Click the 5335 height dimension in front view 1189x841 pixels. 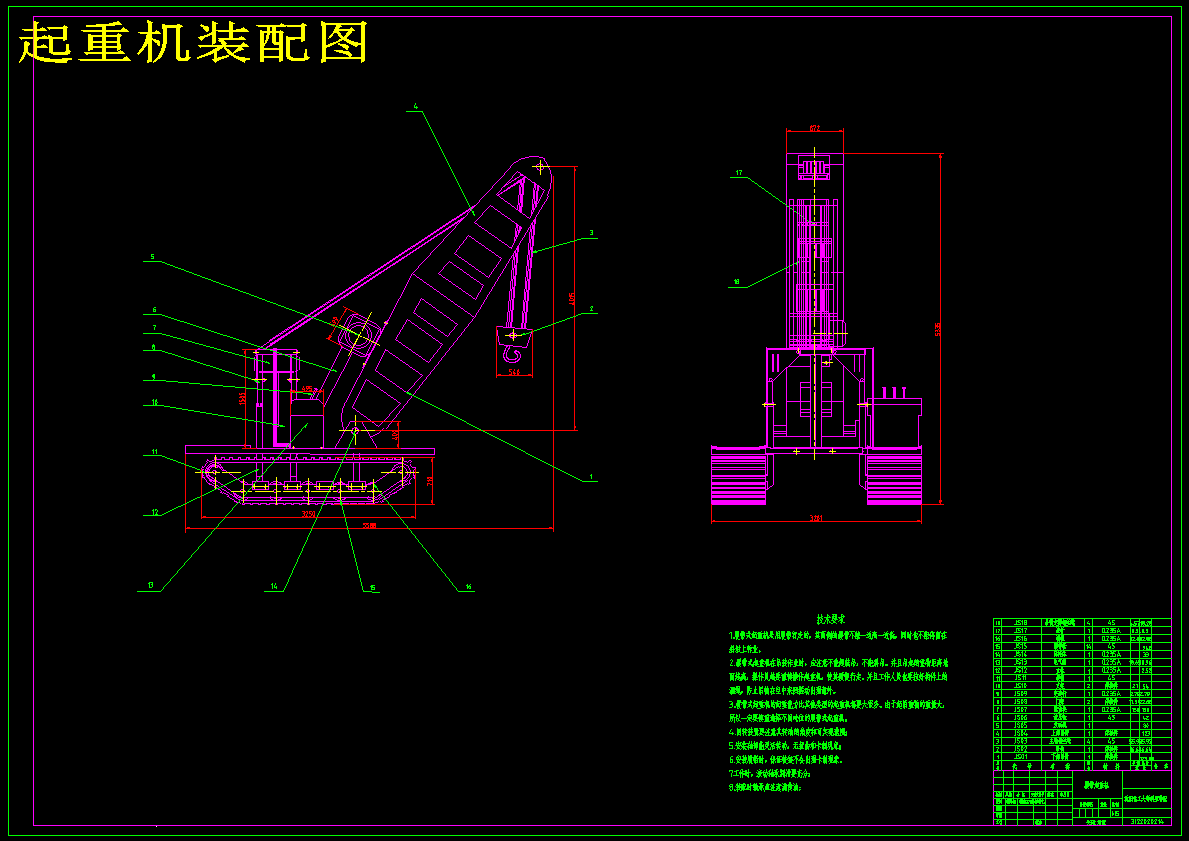(937, 329)
